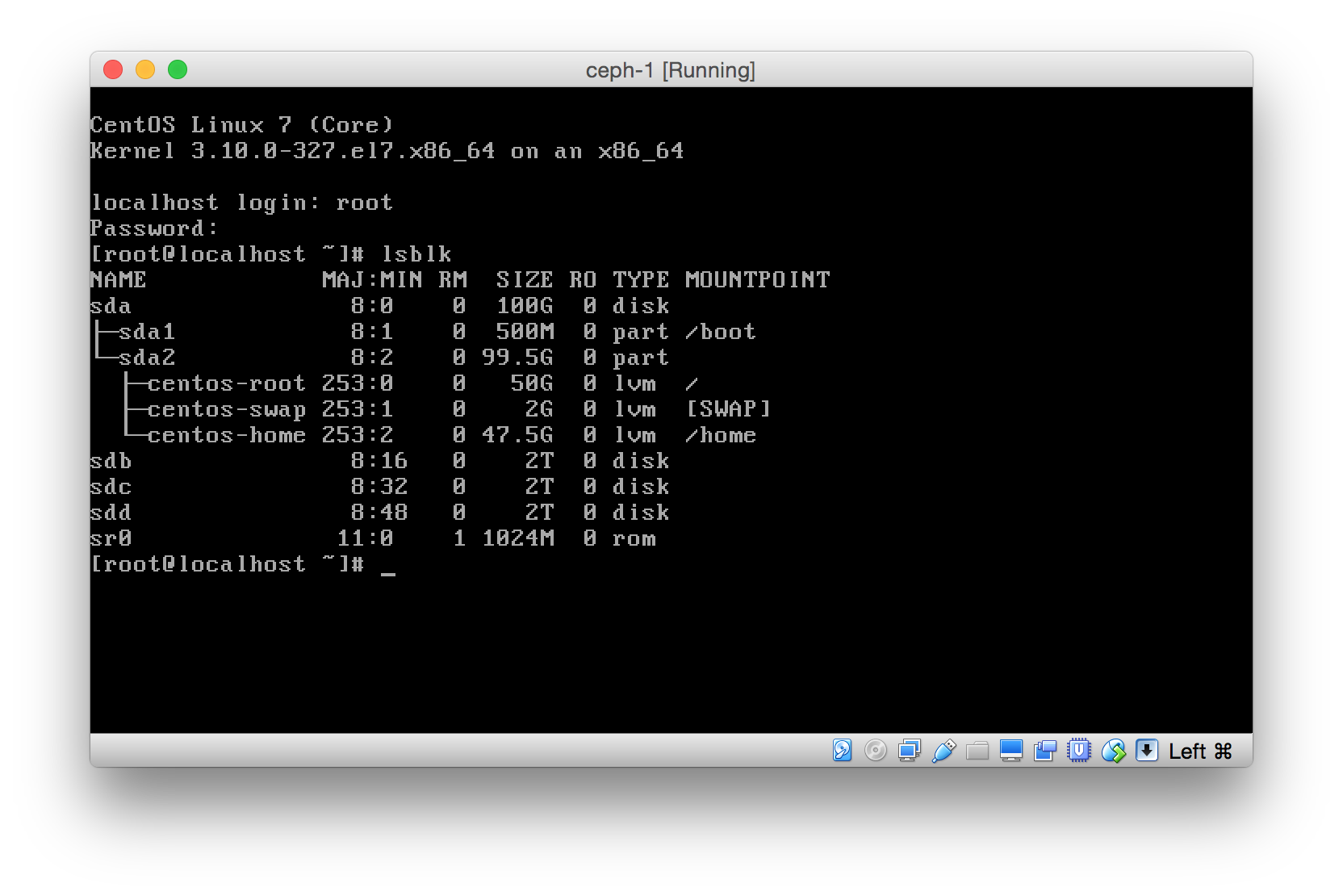The image size is (1343, 896).
Task: Click the video capture indicator
Action: [1045, 751]
